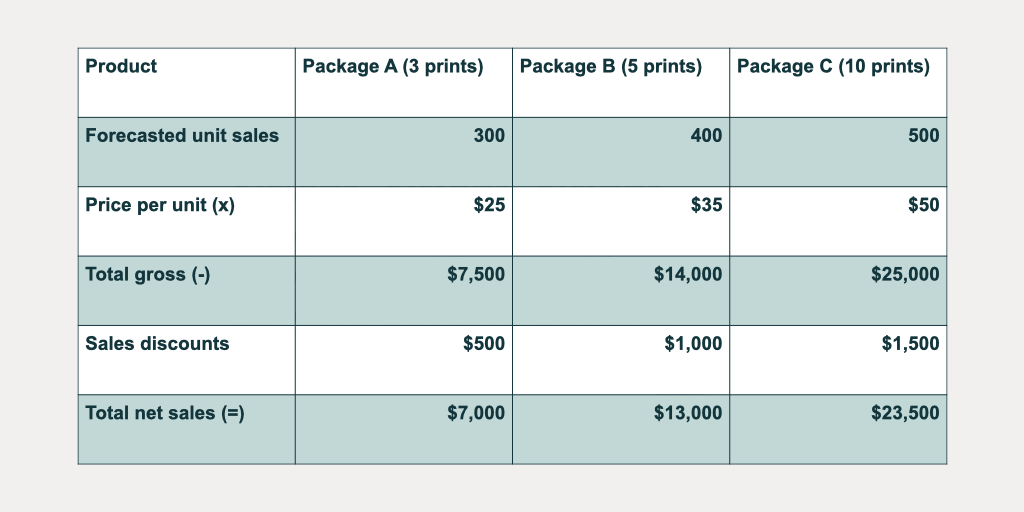Select the $25,000 total gross cell
The image size is (1024, 512).
pyautogui.click(x=905, y=274)
